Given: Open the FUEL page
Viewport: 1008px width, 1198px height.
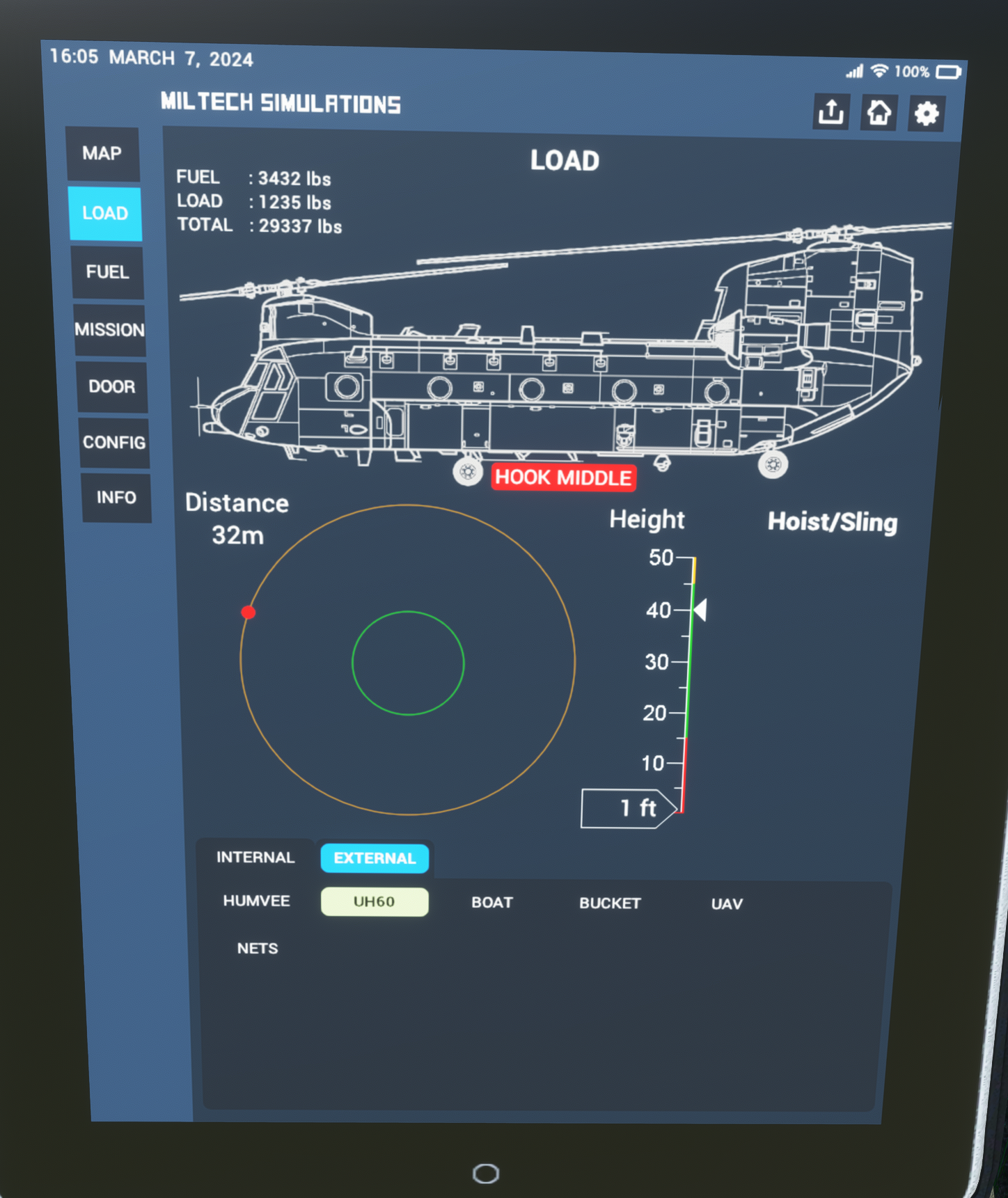Looking at the screenshot, I should click(107, 272).
